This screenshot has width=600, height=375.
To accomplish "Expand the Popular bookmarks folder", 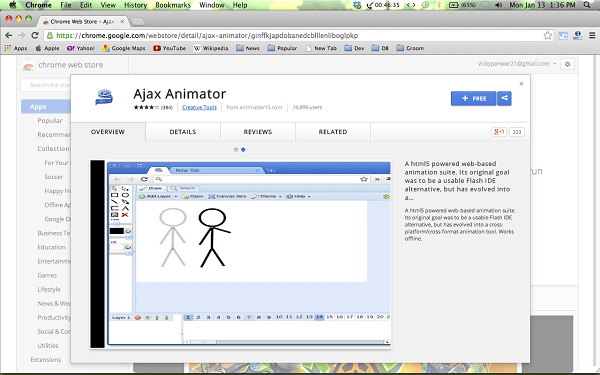I will [282, 48].
